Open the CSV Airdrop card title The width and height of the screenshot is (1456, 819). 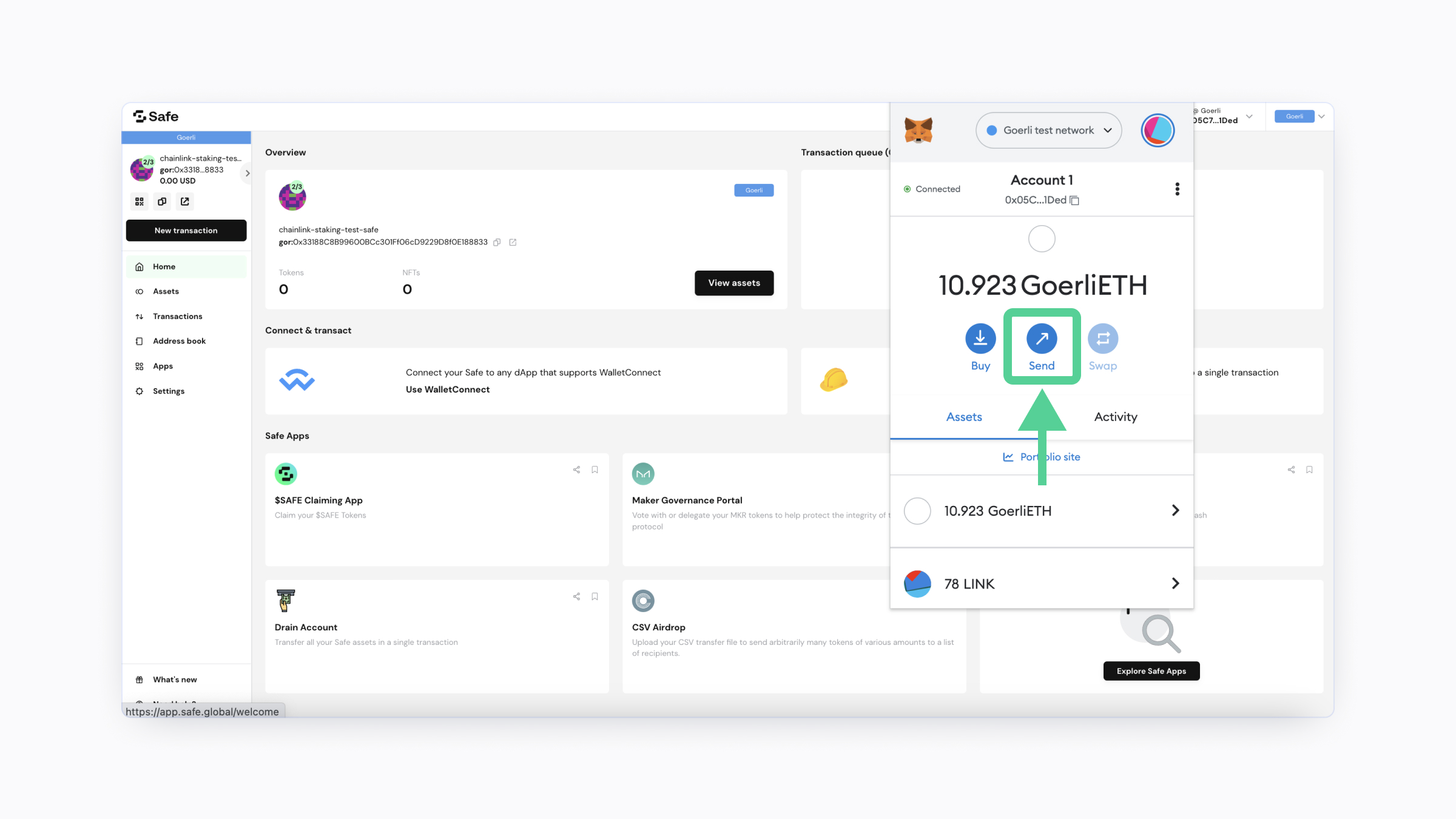pos(659,627)
